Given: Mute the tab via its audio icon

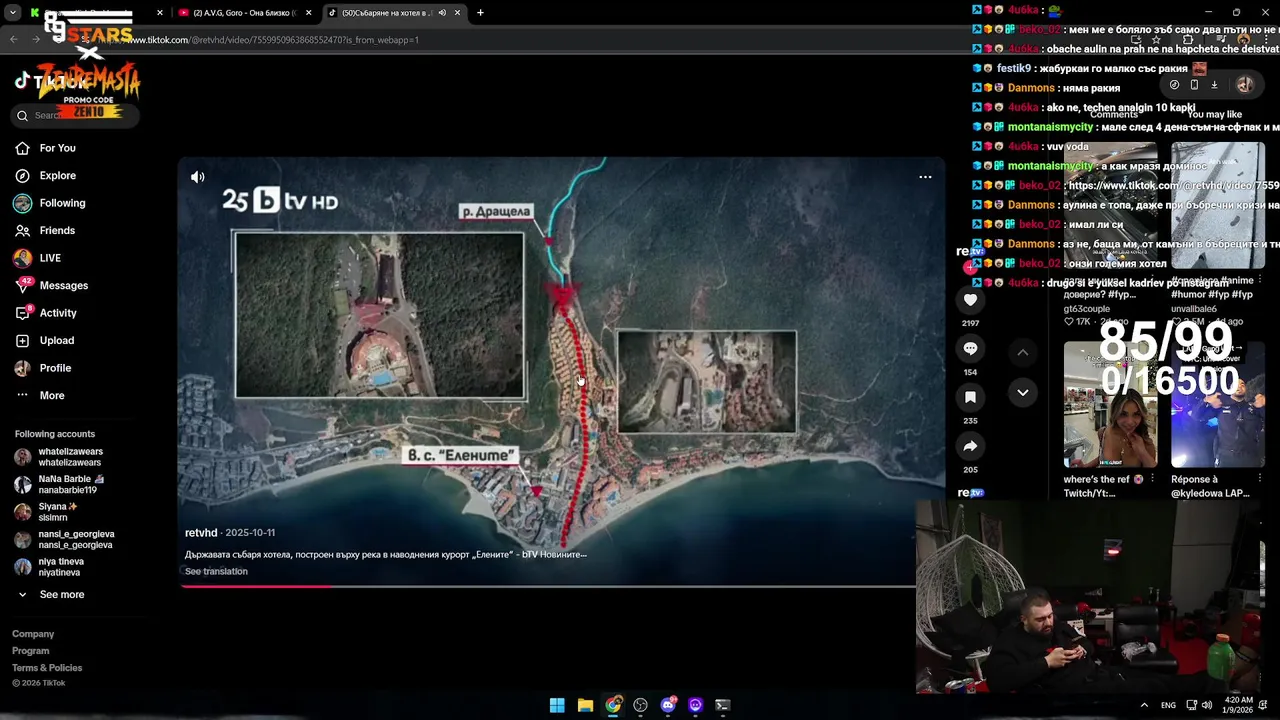Looking at the screenshot, I should coord(442,13).
